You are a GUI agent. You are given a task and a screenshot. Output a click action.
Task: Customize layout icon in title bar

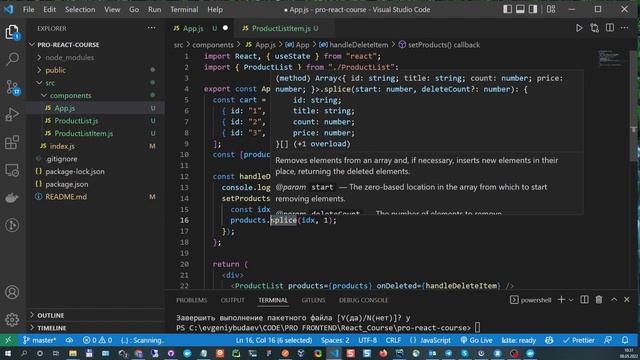(x=551, y=9)
